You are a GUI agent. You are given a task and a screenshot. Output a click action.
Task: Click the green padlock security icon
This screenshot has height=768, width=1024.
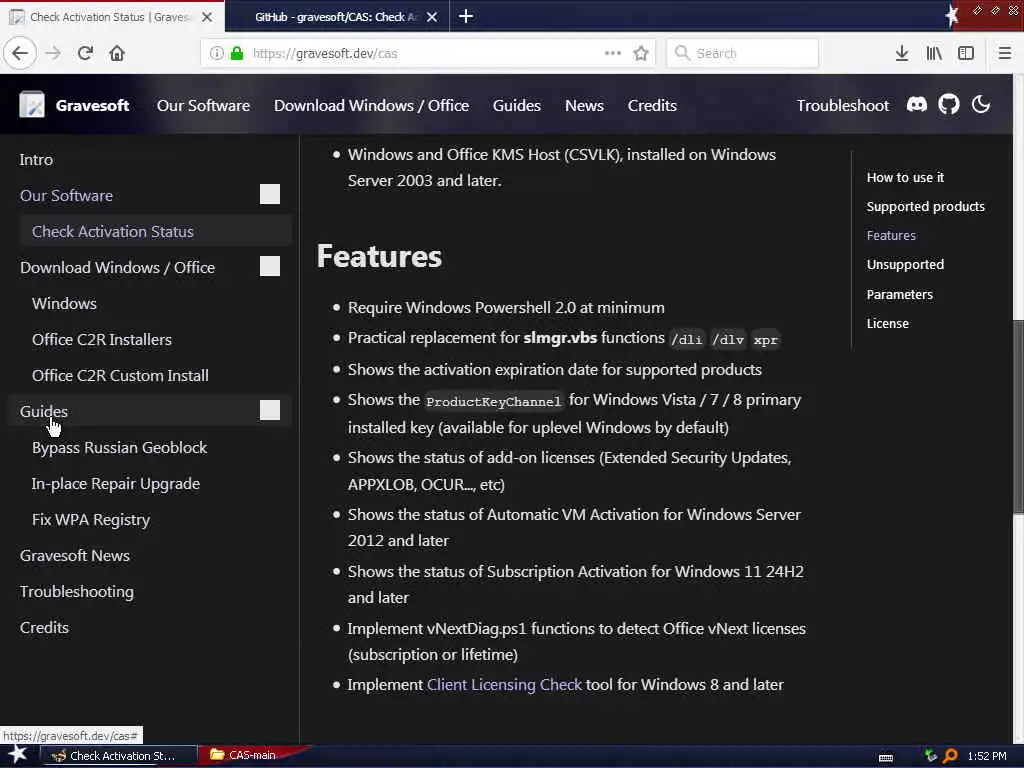click(x=237, y=53)
